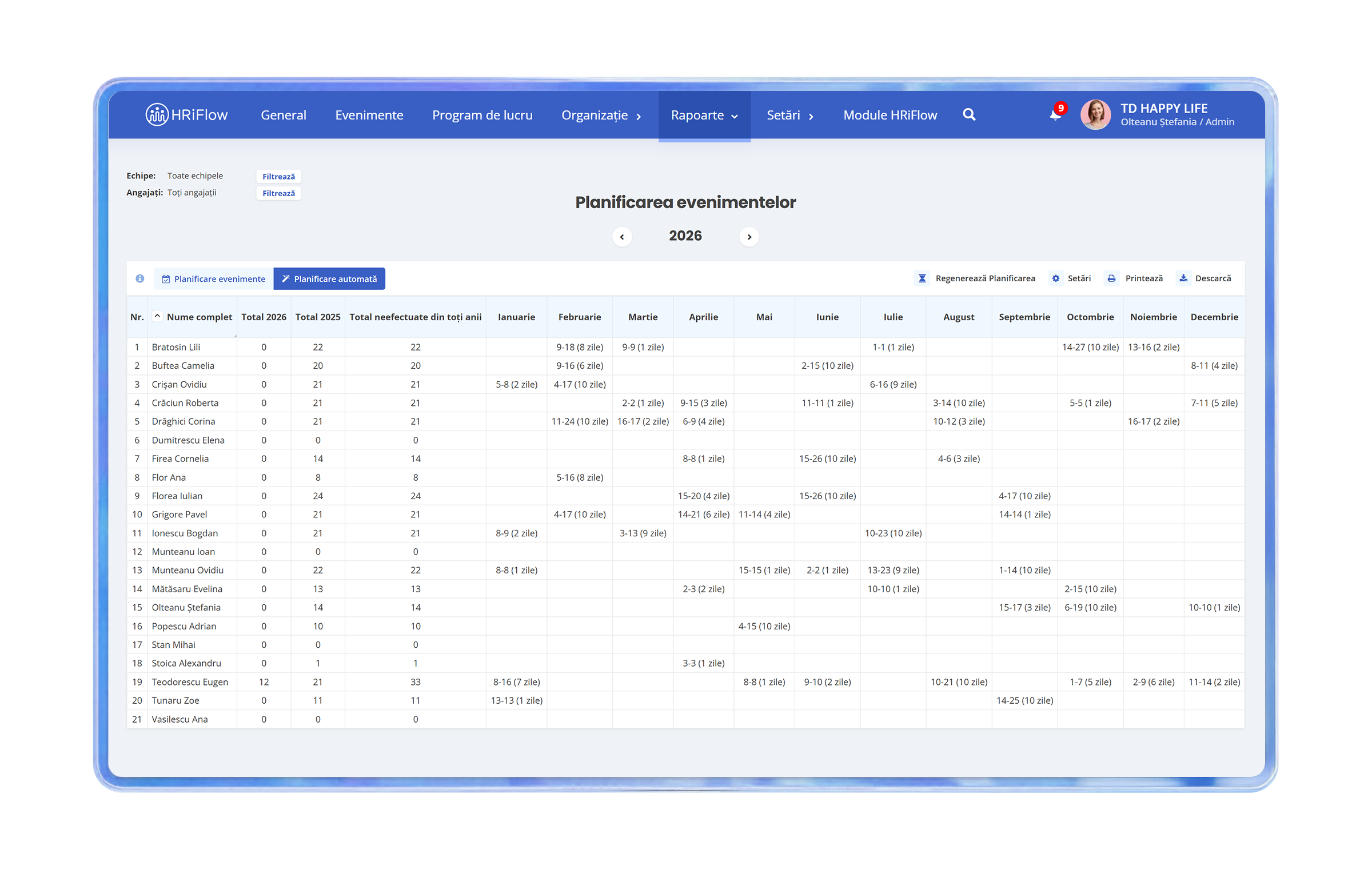The image size is (1372, 869).
Task: Select employee Tunaru Zoe
Action: [176, 700]
